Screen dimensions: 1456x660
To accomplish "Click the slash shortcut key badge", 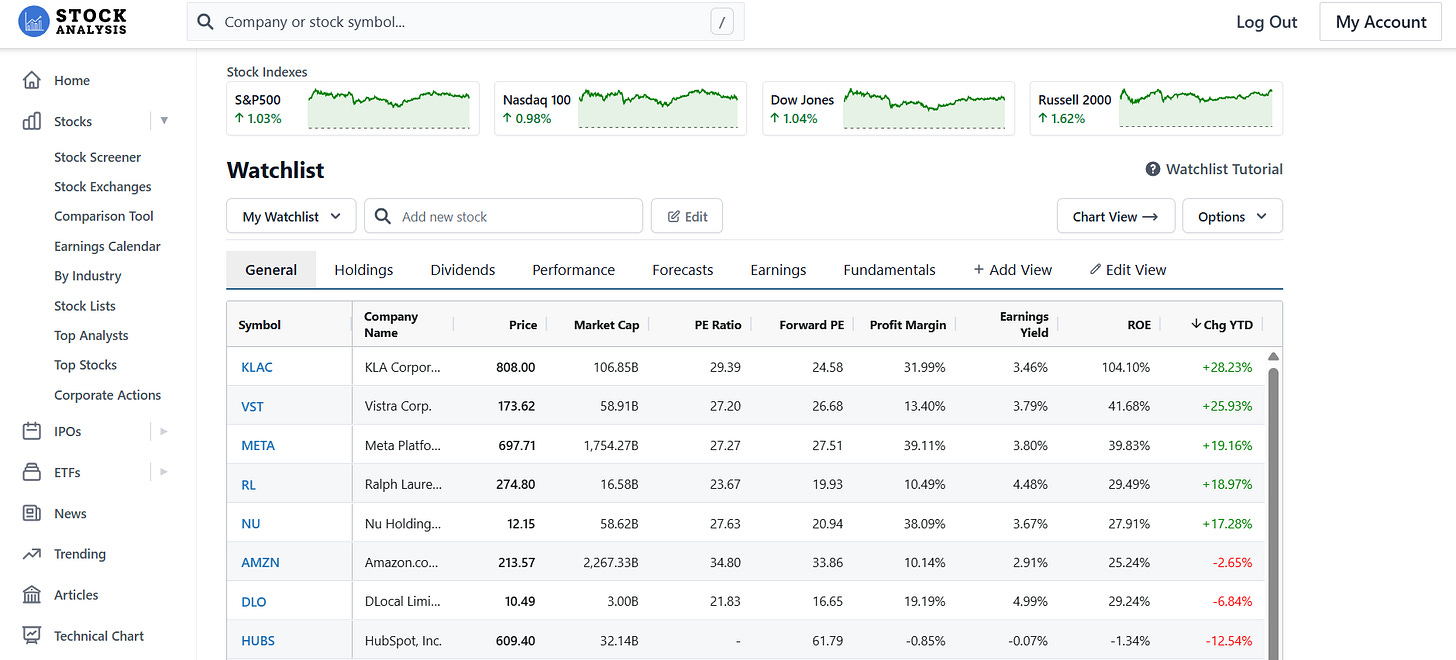I will (722, 22).
